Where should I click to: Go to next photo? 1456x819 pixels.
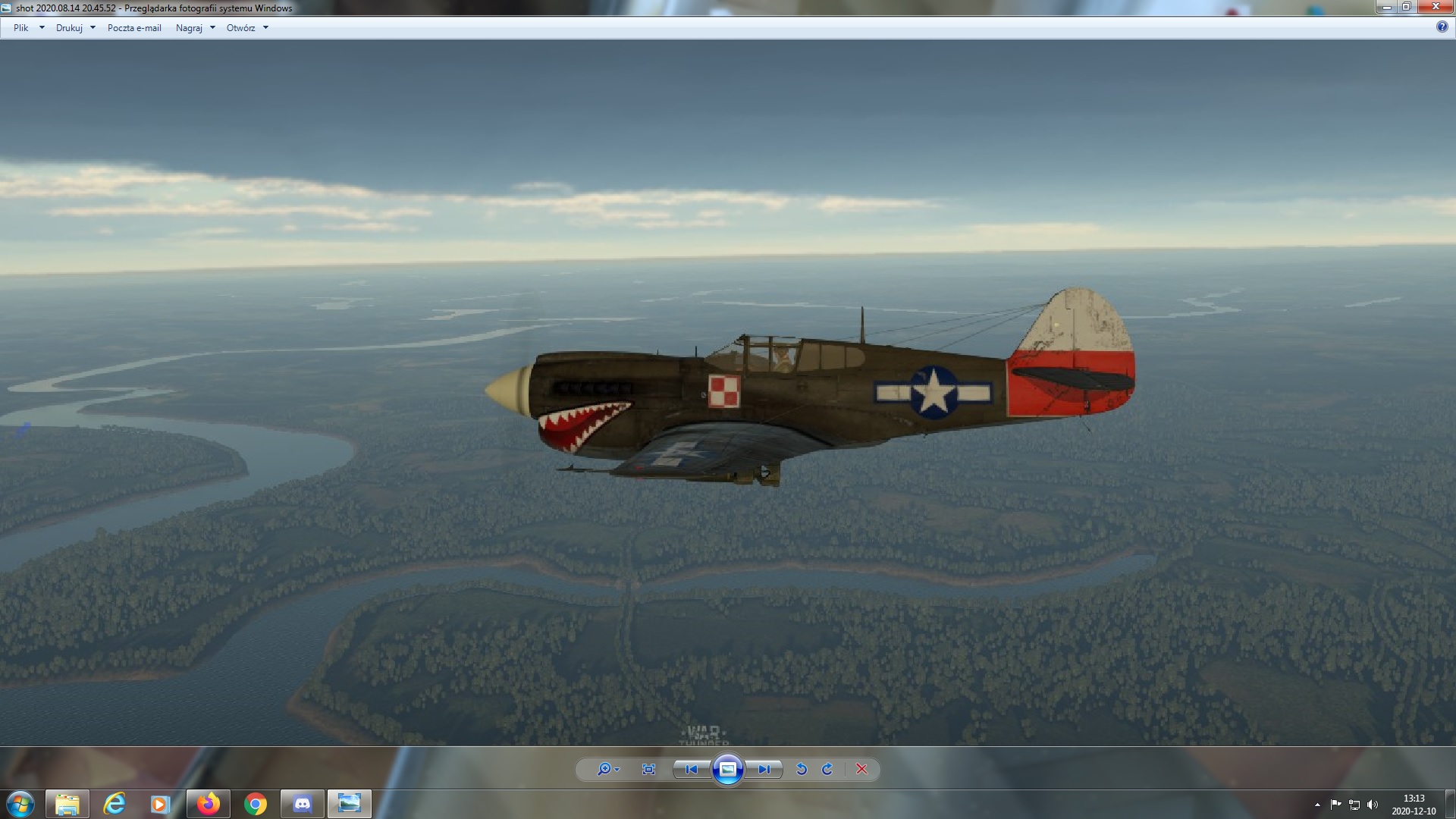(764, 769)
